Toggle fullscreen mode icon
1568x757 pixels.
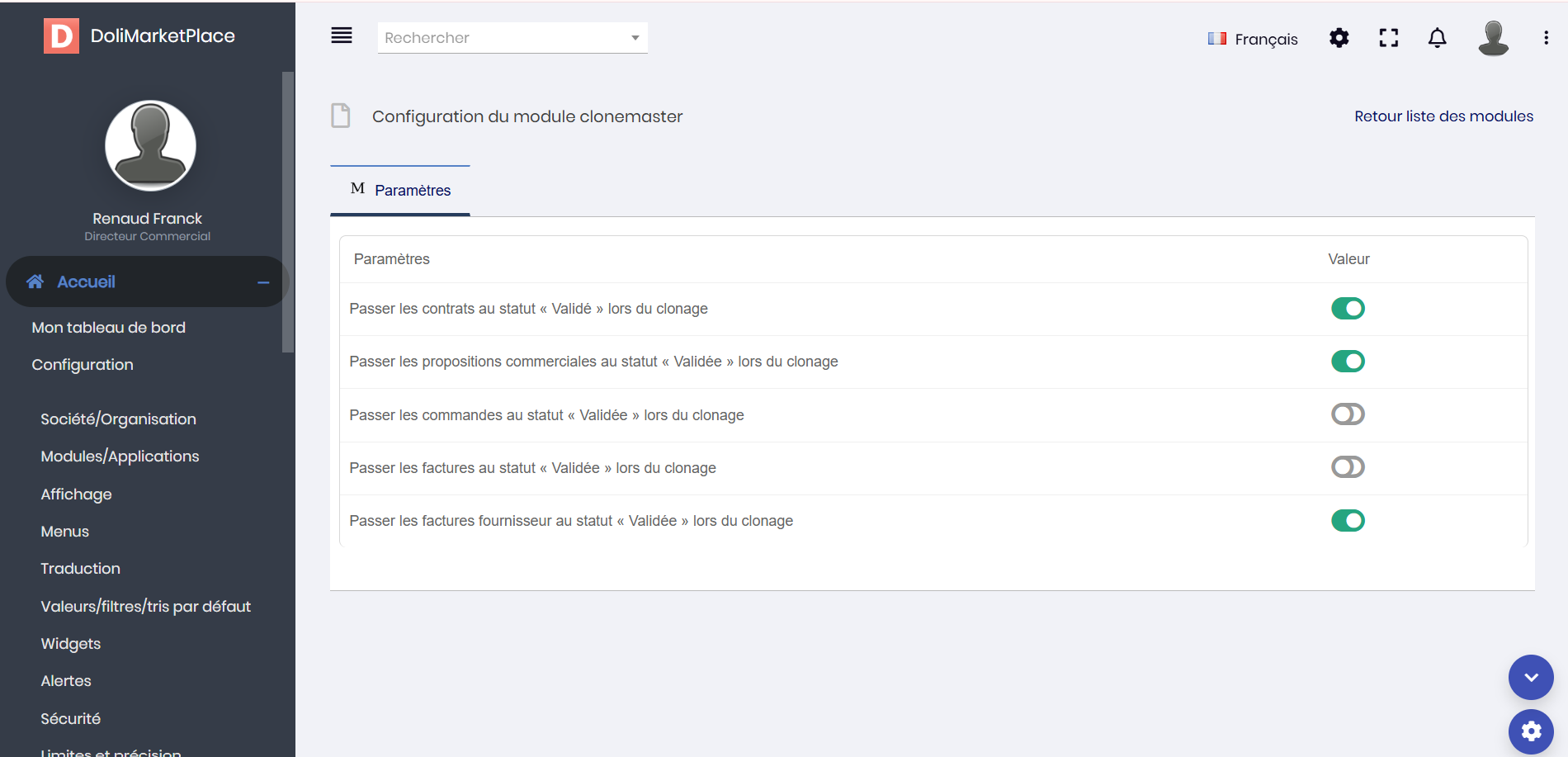pyautogui.click(x=1388, y=38)
